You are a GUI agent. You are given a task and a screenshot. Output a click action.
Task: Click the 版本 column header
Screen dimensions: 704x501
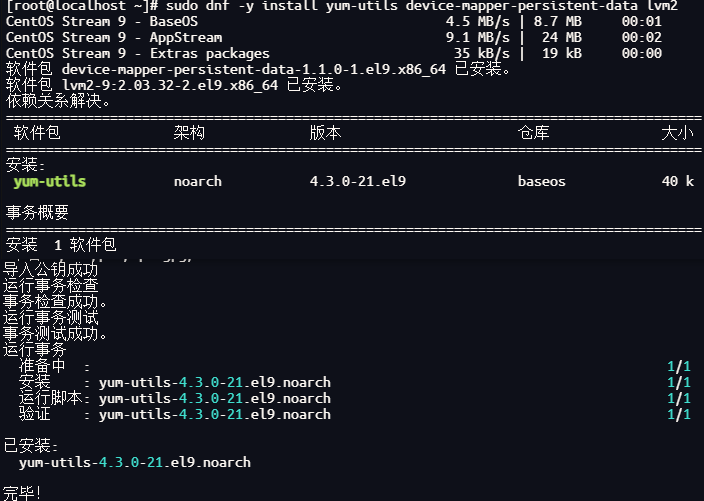click(325, 132)
